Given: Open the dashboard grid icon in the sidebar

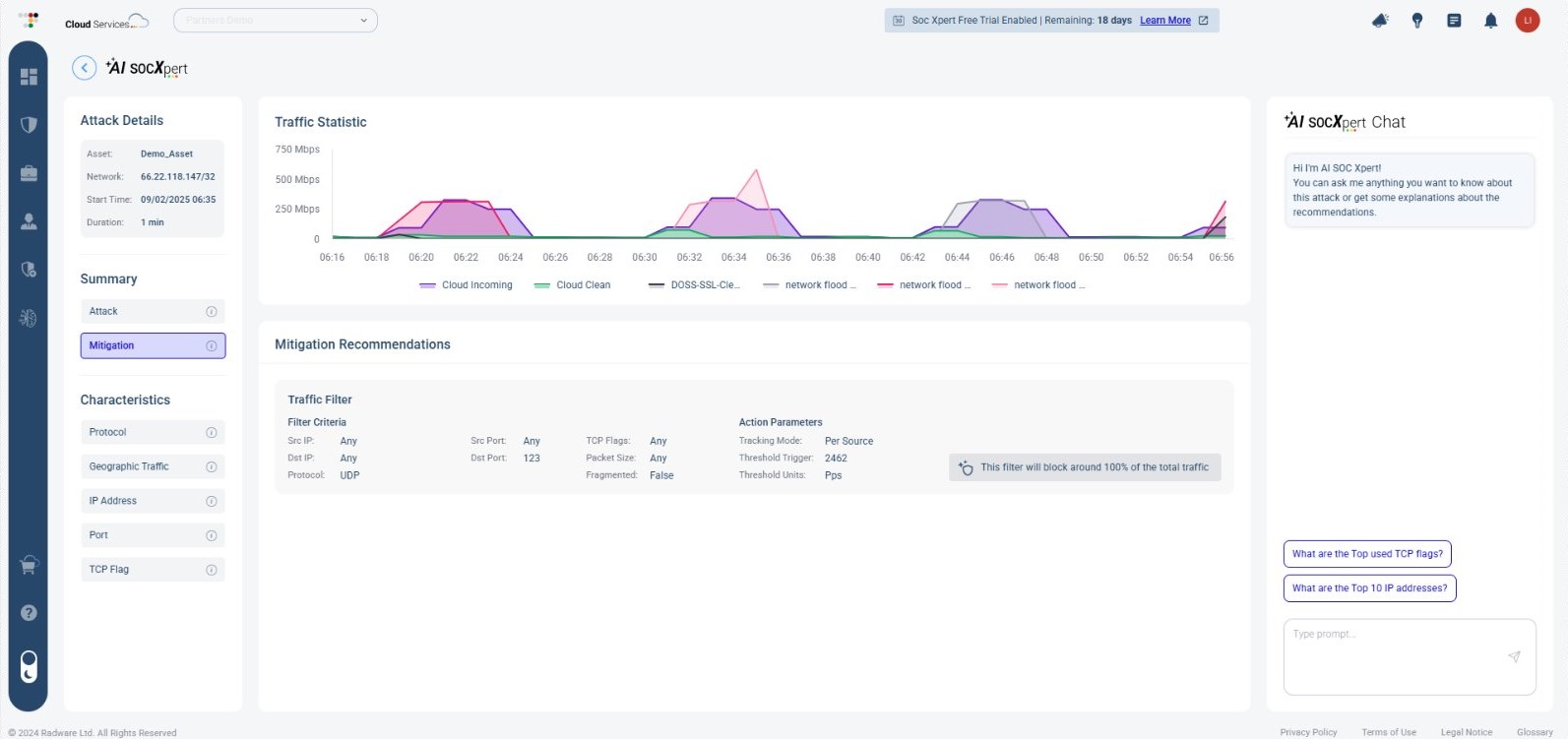Looking at the screenshot, I should [29, 77].
